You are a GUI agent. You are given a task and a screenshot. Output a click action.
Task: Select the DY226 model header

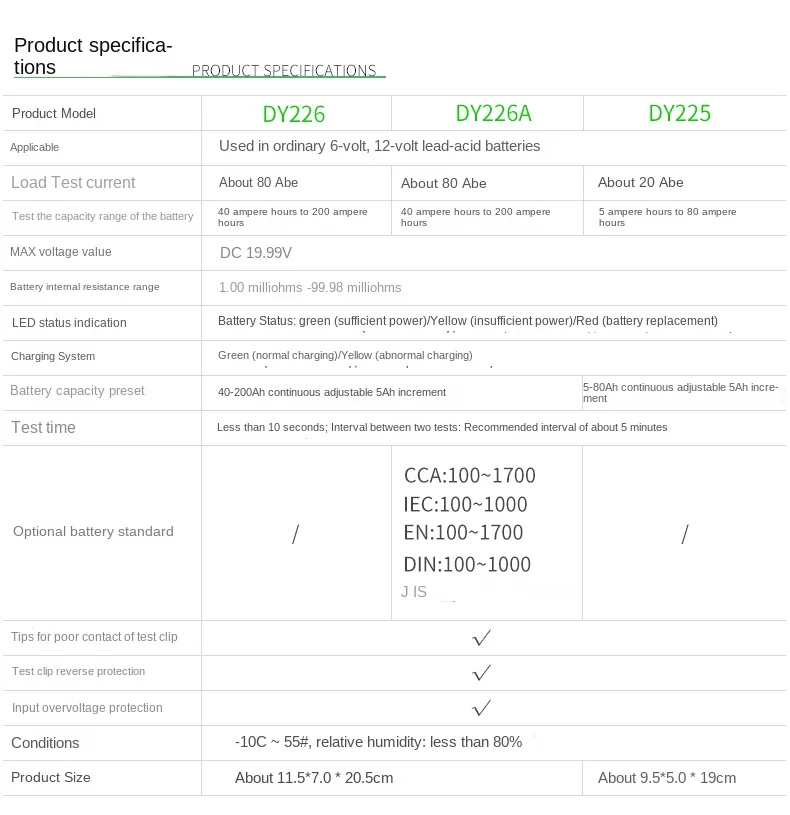294,114
